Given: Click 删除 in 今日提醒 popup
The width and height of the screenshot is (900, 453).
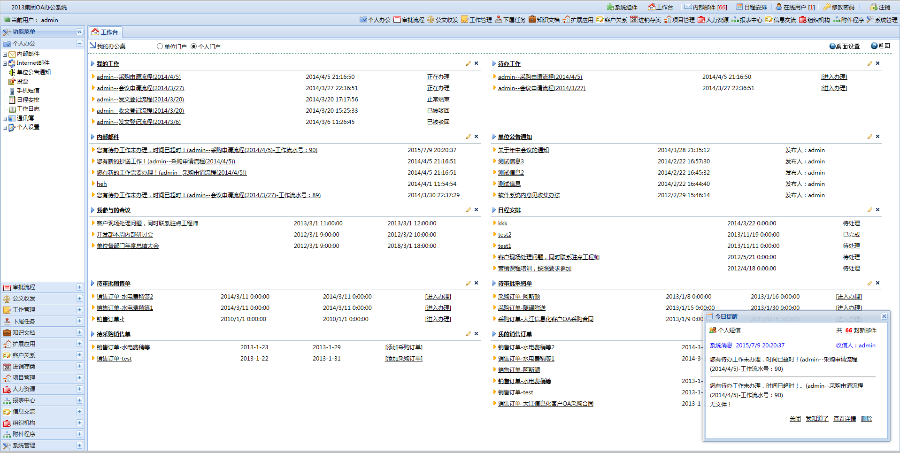Looking at the screenshot, I should tap(867, 419).
